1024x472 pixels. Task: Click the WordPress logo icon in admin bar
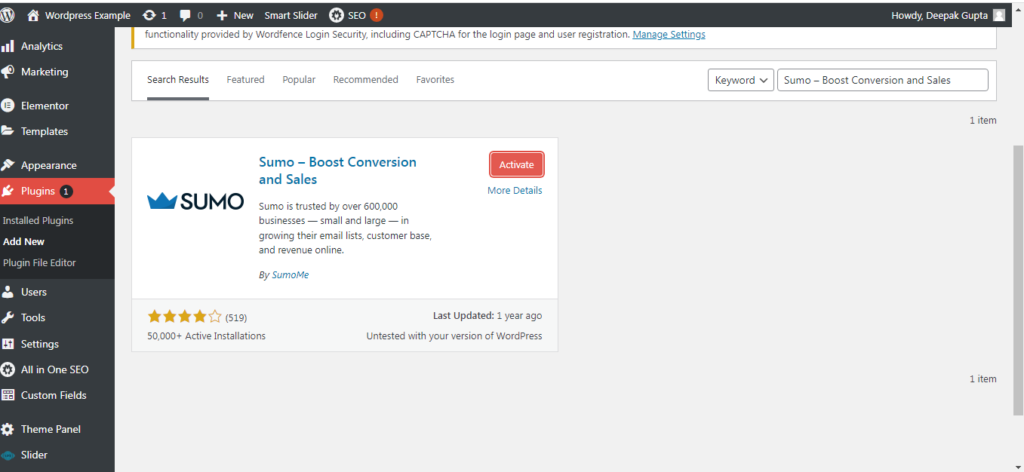click(x=9, y=15)
